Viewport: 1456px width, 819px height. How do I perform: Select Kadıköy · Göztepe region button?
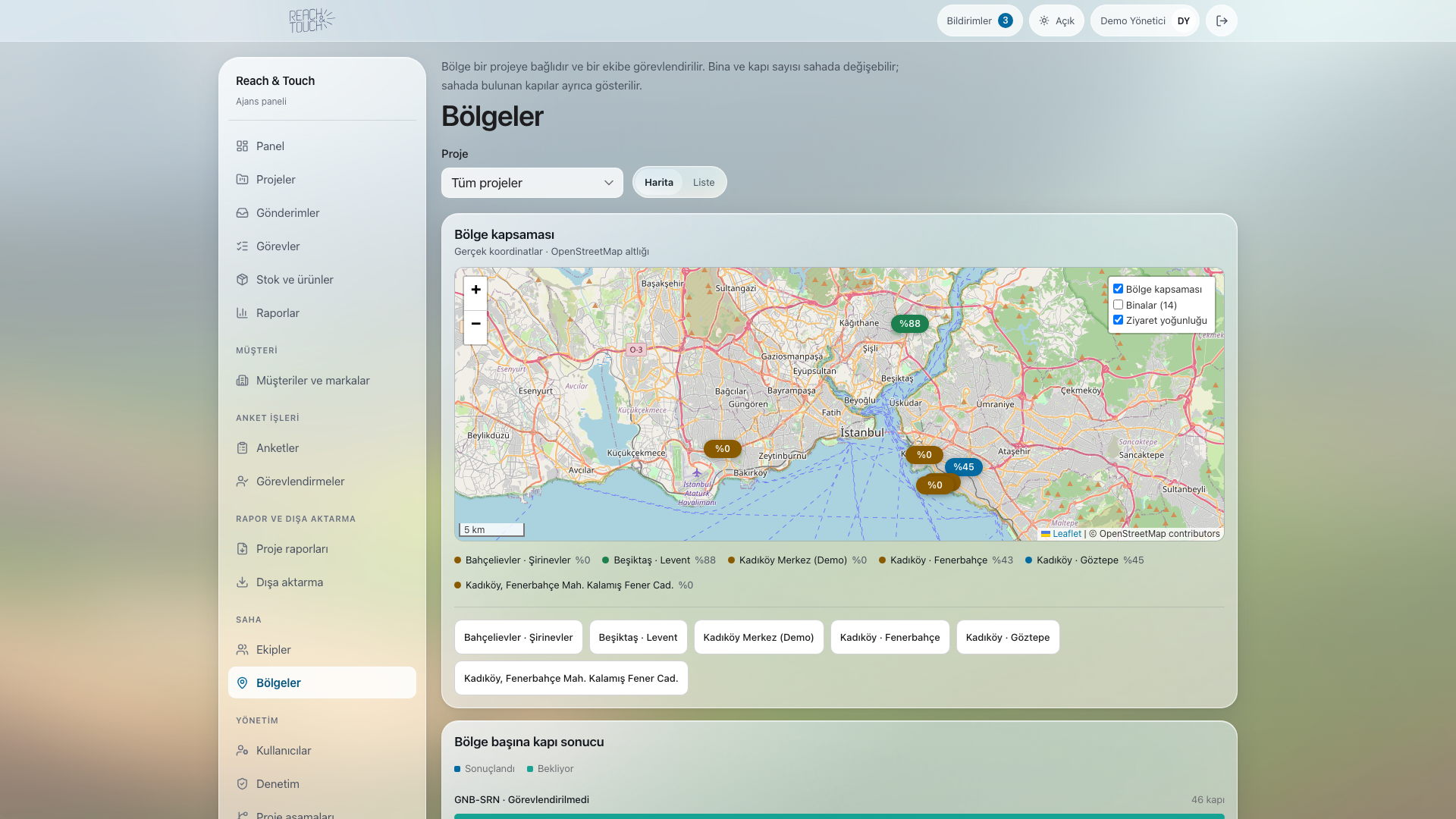click(1008, 637)
